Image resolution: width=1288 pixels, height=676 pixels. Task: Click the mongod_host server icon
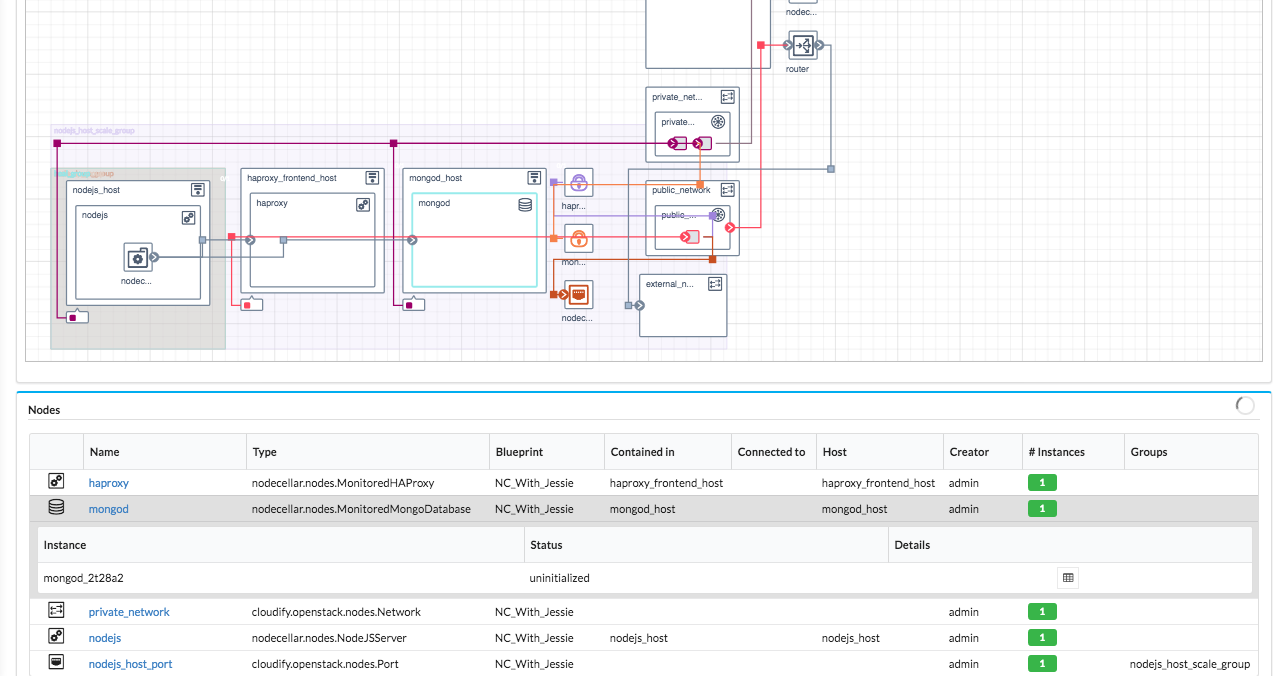pyautogui.click(x=535, y=177)
